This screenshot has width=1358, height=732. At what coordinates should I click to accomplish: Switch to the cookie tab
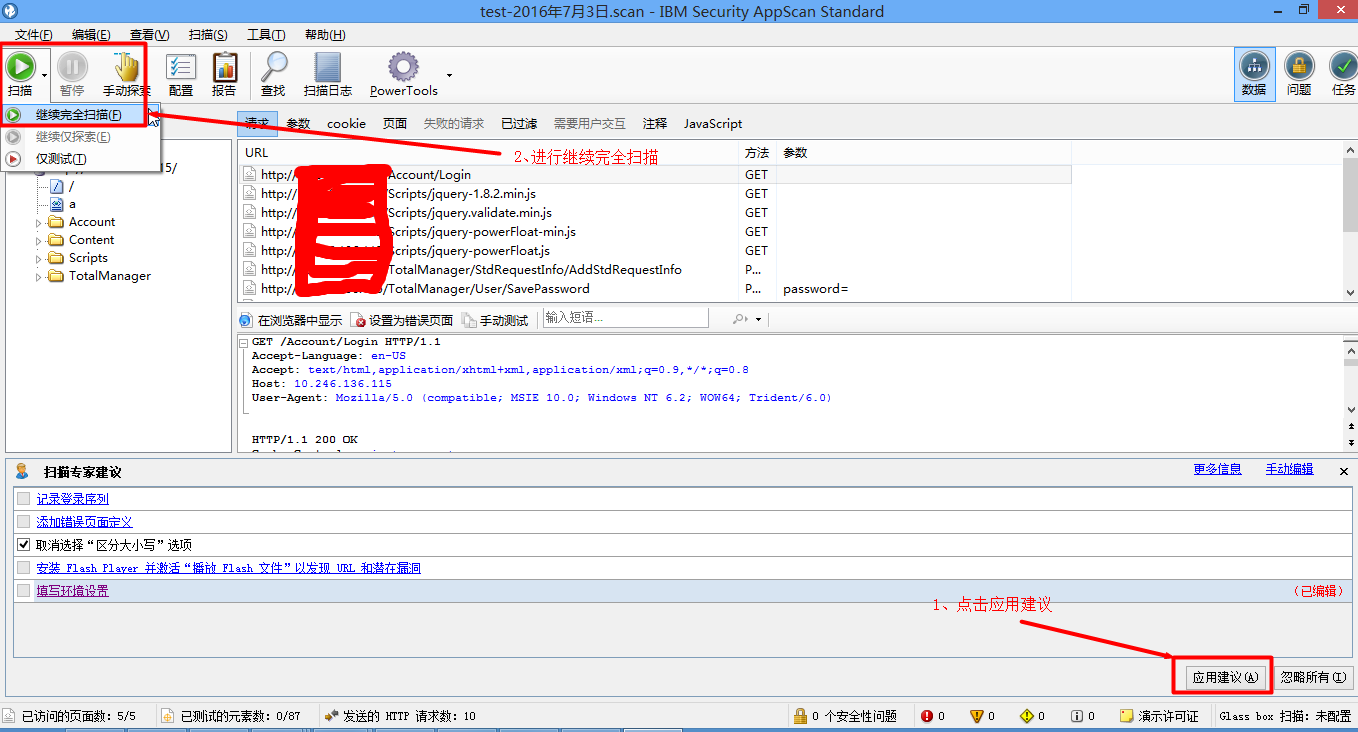[346, 124]
